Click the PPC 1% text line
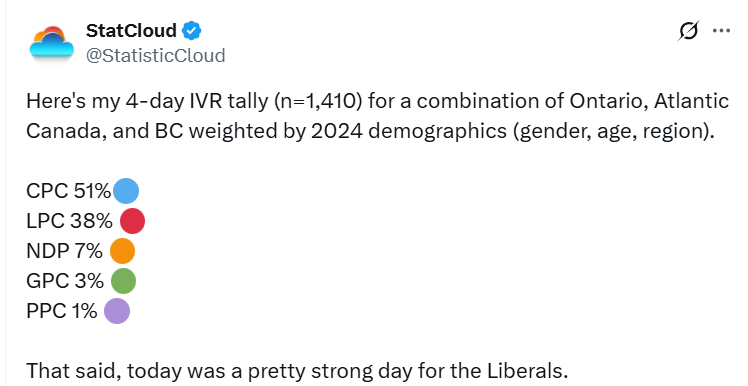Viewport: 748px width, 386px height. [62, 311]
